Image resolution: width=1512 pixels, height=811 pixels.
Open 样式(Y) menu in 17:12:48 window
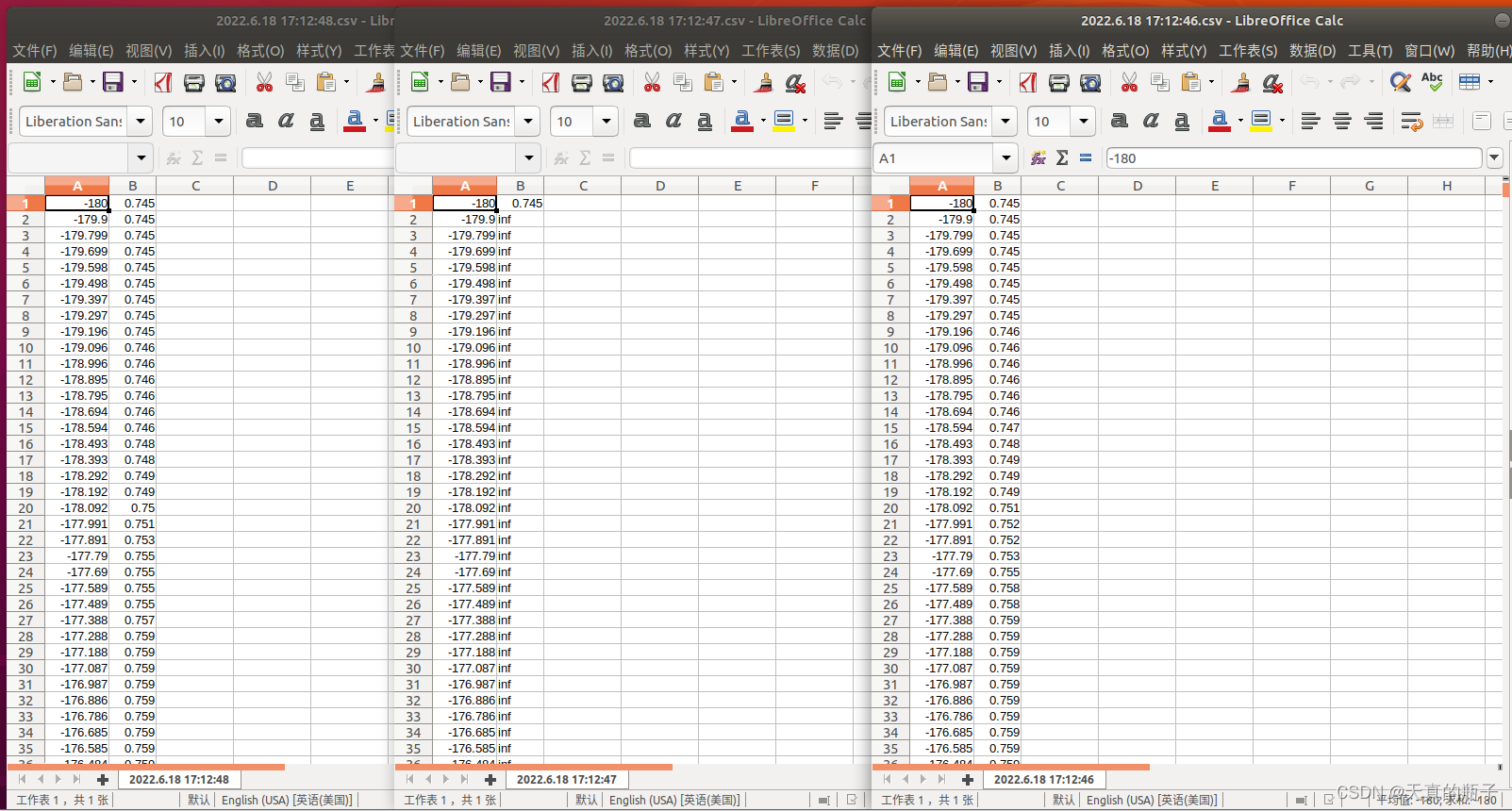[x=319, y=51]
